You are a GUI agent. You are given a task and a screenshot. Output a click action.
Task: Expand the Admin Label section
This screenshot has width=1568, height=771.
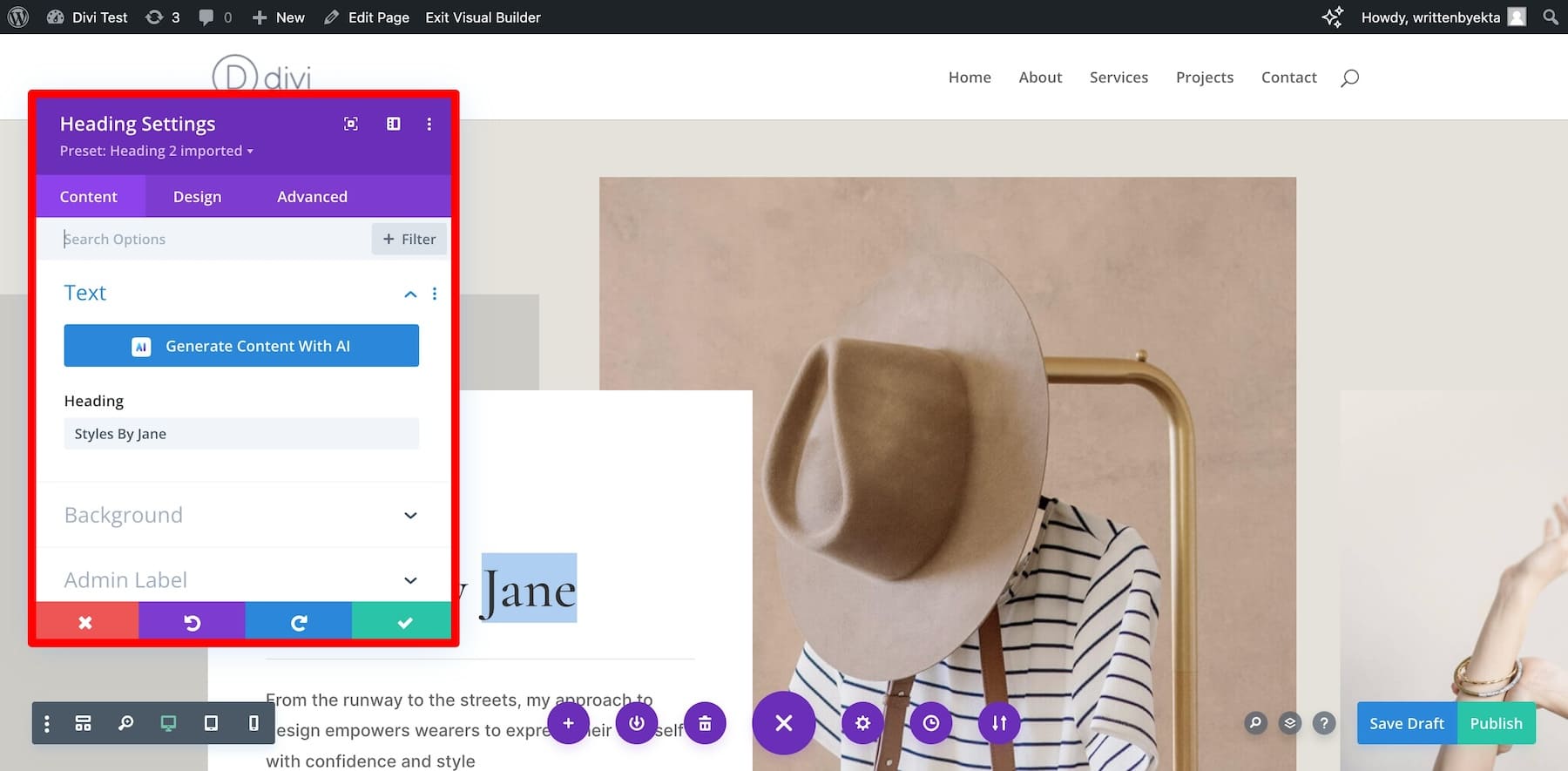[x=241, y=578]
